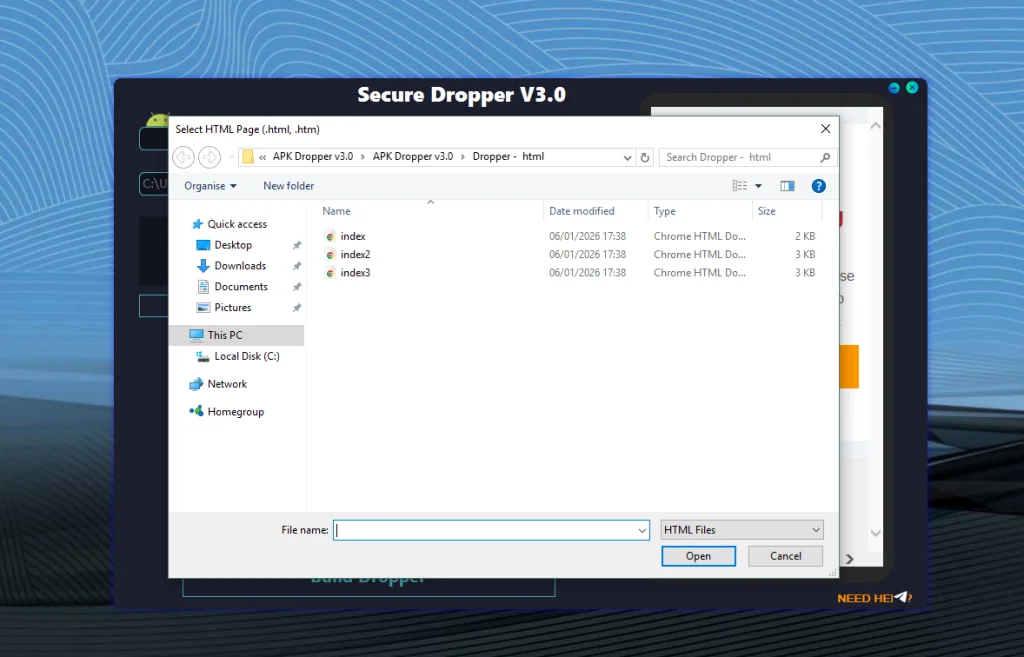Screen dimensions: 1024x657
Task: Create a New folder
Action: [x=288, y=185]
